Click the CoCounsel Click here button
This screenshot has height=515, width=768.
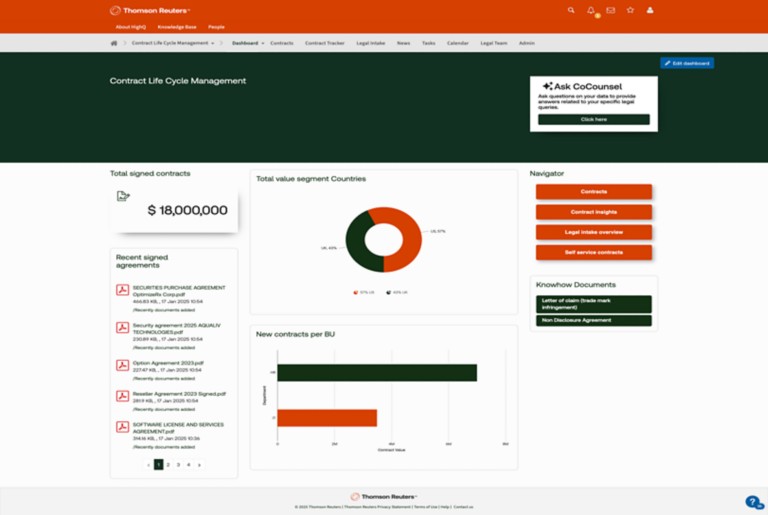[594, 119]
